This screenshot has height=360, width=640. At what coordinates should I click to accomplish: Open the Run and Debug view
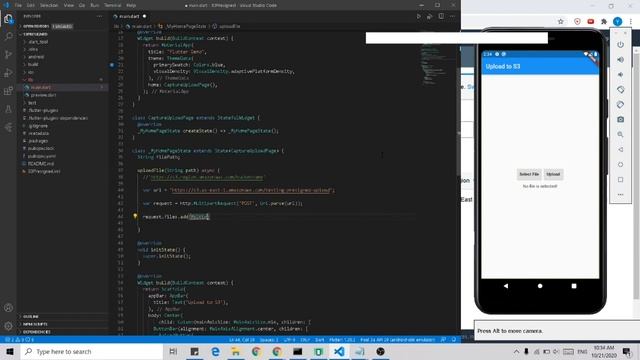click(8, 73)
